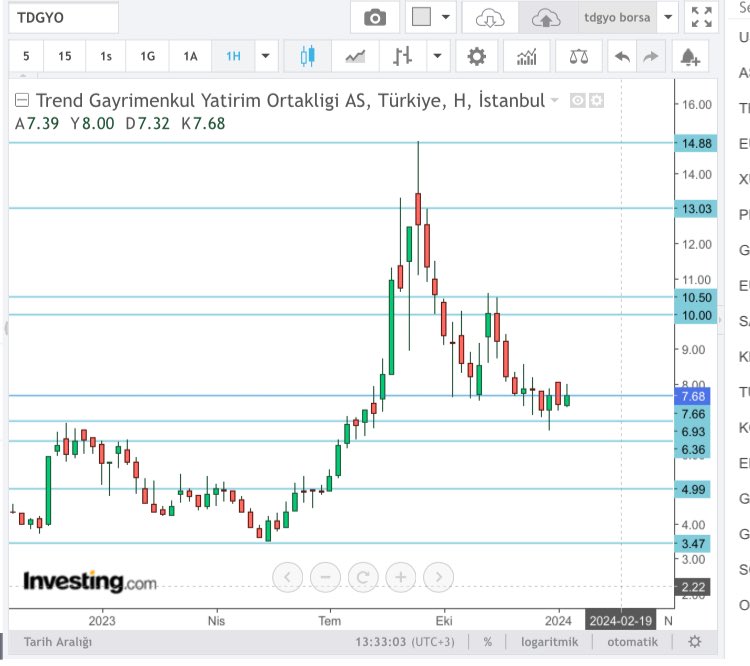Undo the last action with back arrow
The width and height of the screenshot is (750, 666).
click(x=622, y=57)
